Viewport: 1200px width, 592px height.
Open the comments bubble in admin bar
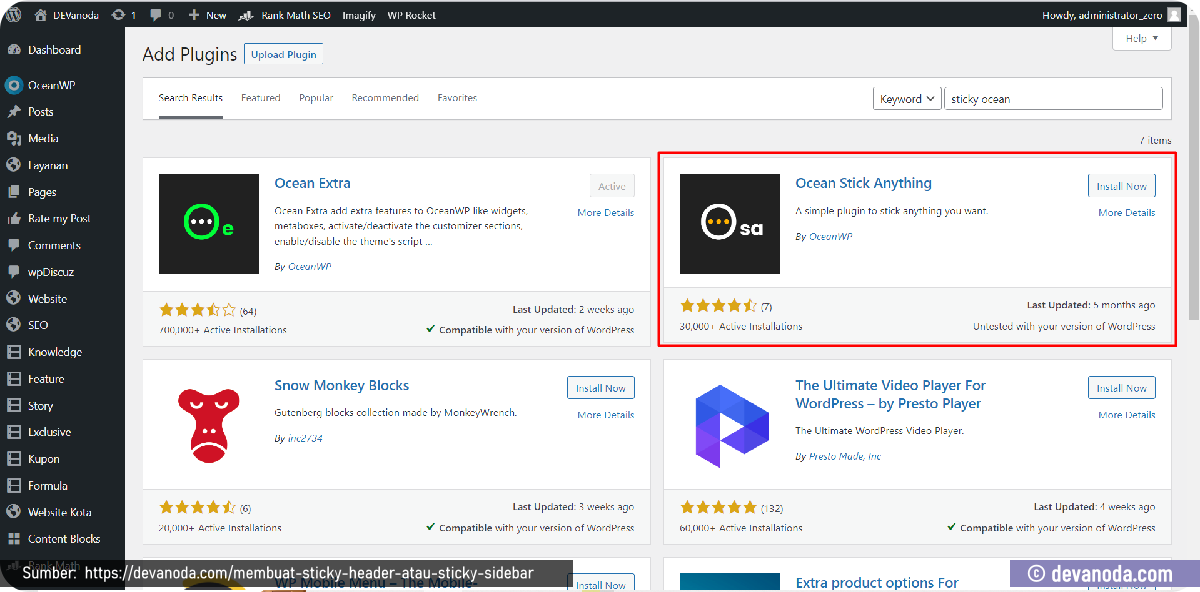(155, 16)
